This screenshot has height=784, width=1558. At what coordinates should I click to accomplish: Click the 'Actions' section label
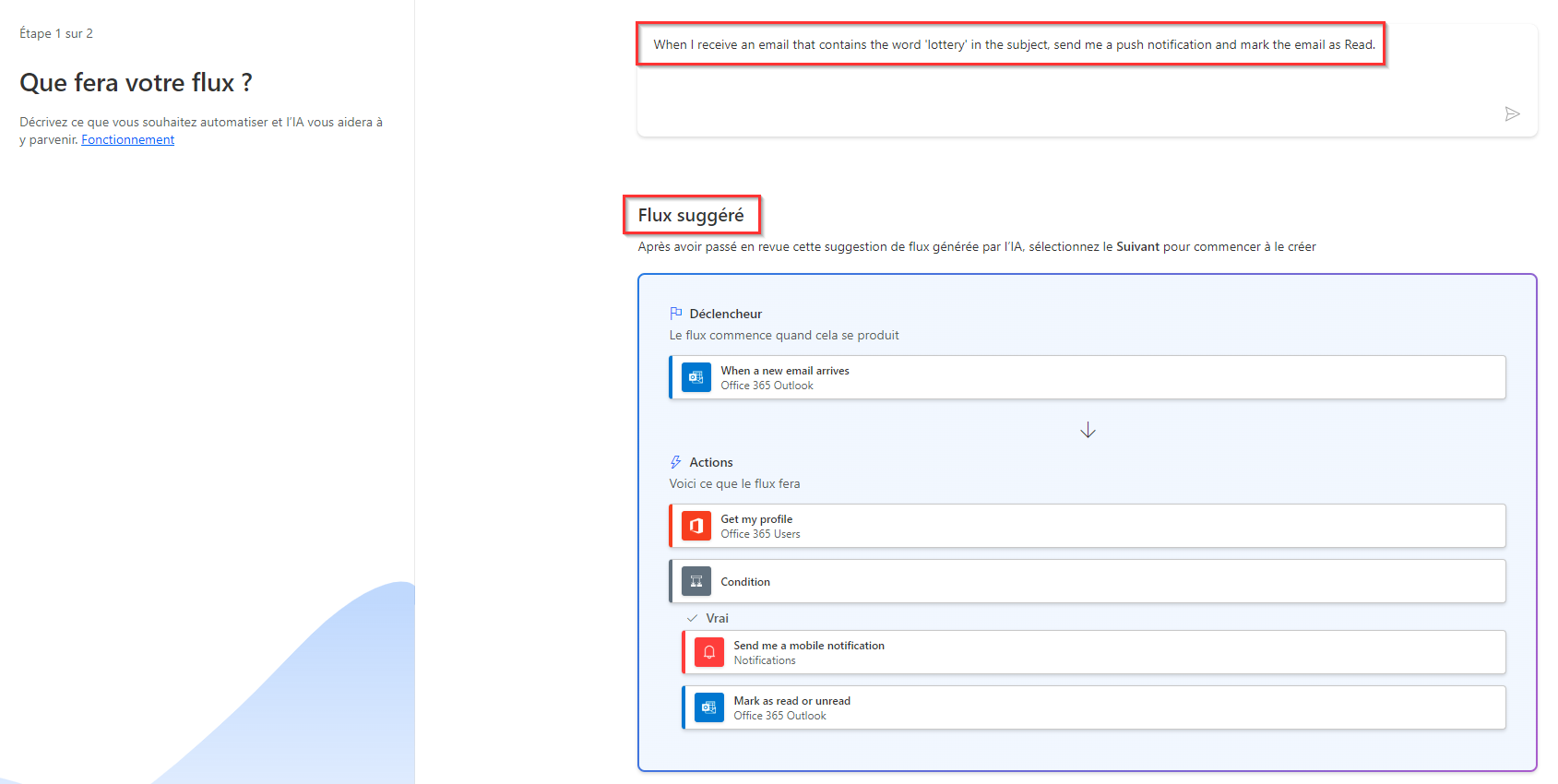pyautogui.click(x=711, y=462)
